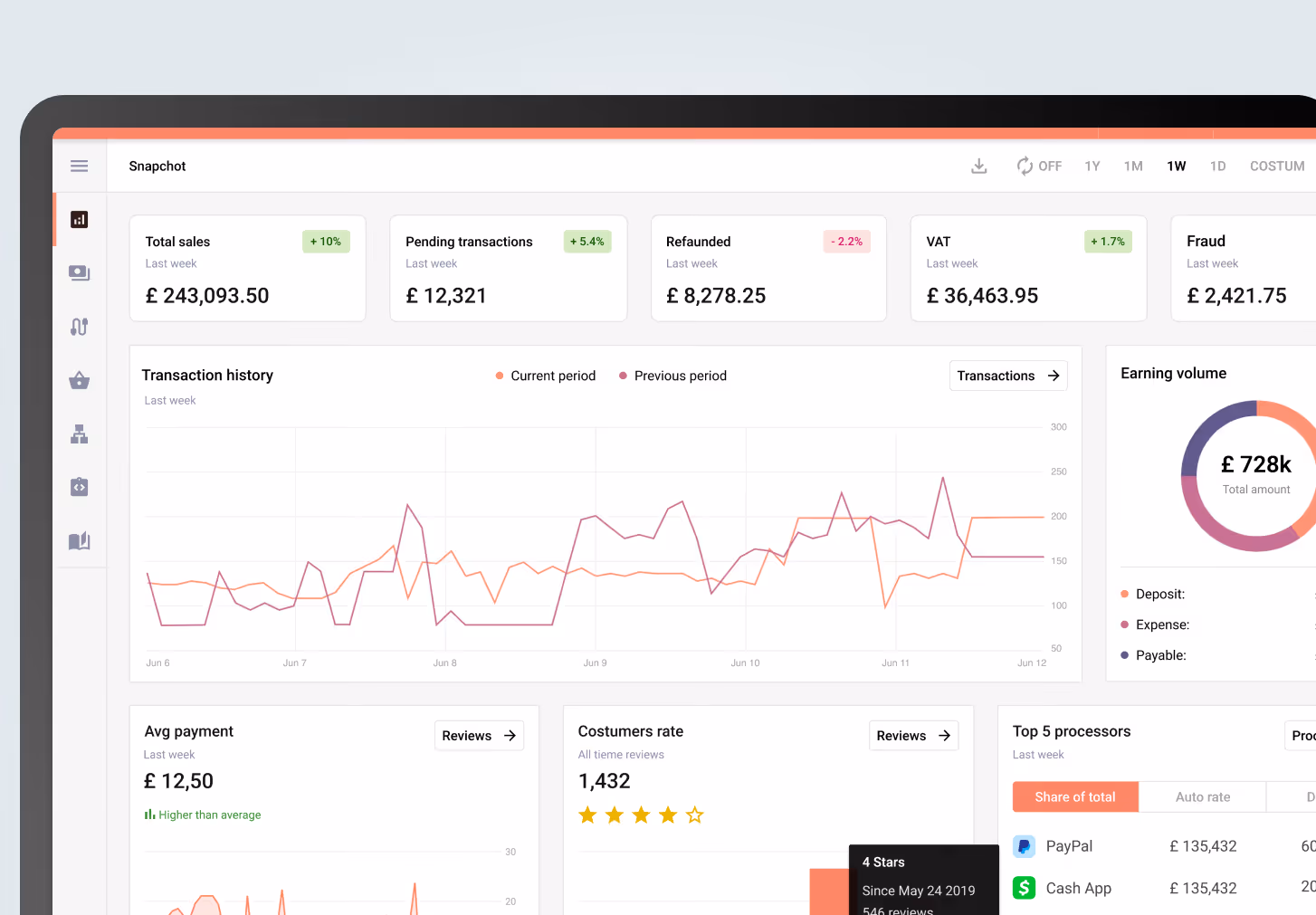Click the Transaction history heading
The image size is (1316, 915).
click(x=207, y=375)
